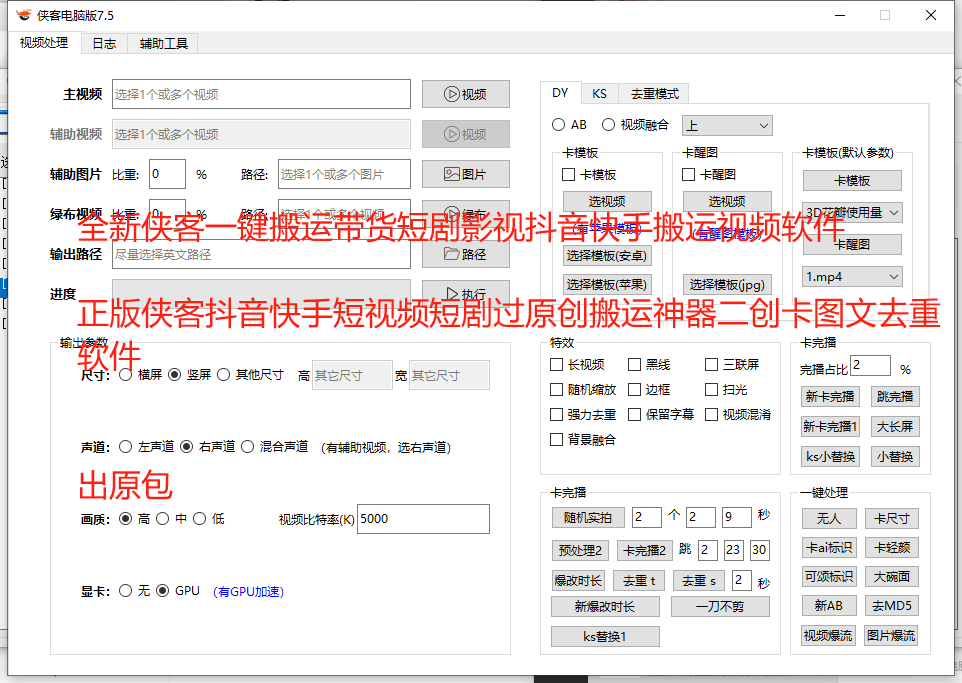The height and width of the screenshot is (683, 962).
Task: Click the ks替换1 button
Action: [605, 636]
